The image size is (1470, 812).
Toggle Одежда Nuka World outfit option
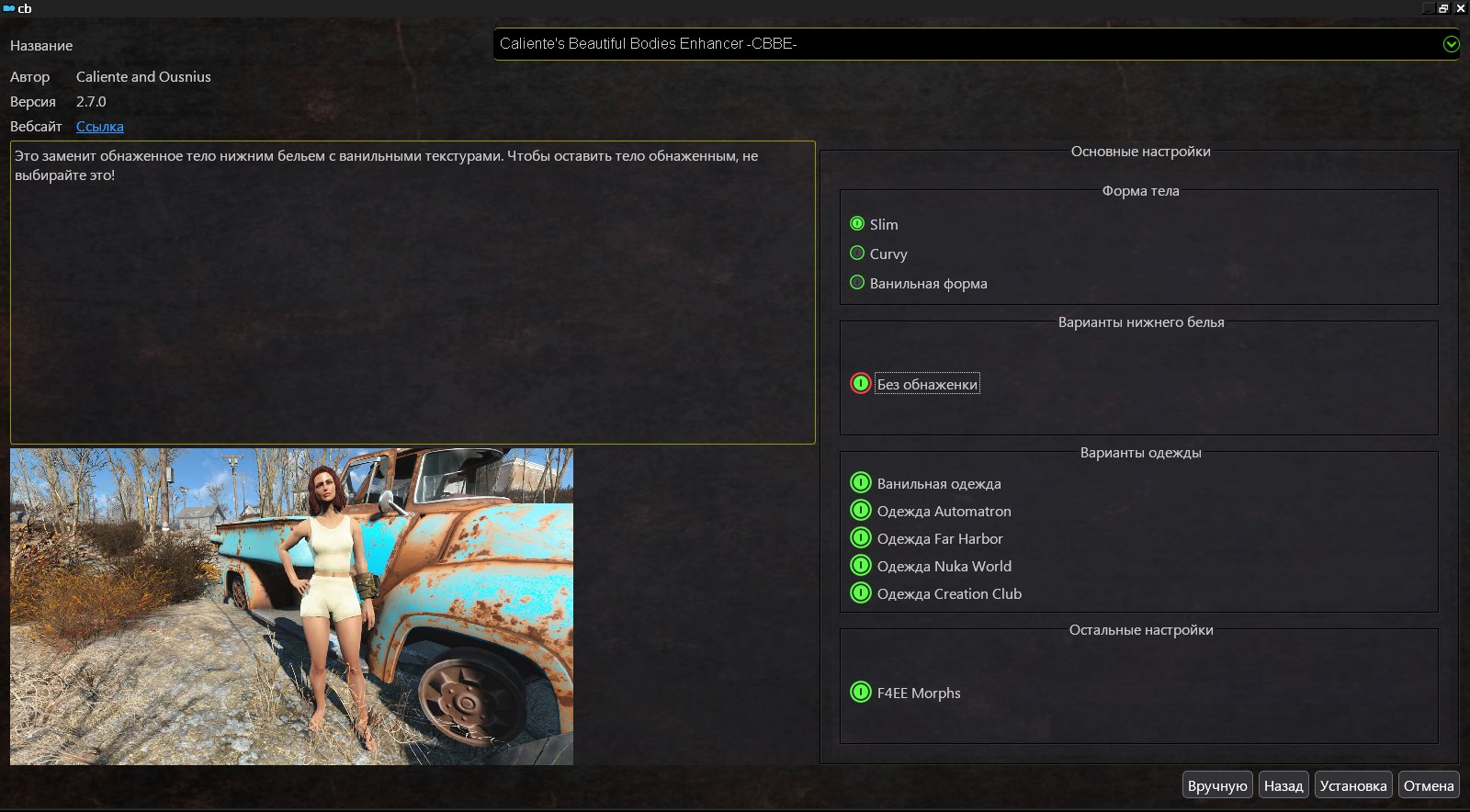click(x=931, y=566)
